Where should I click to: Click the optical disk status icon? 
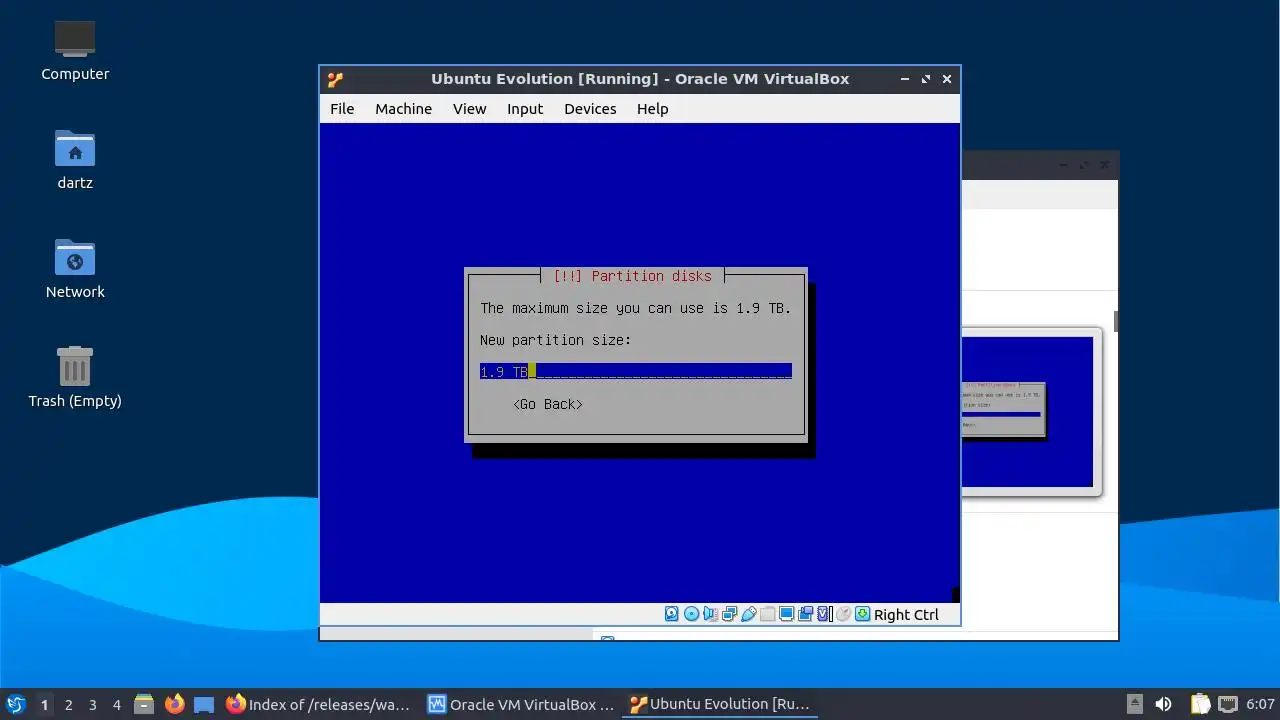(691, 614)
